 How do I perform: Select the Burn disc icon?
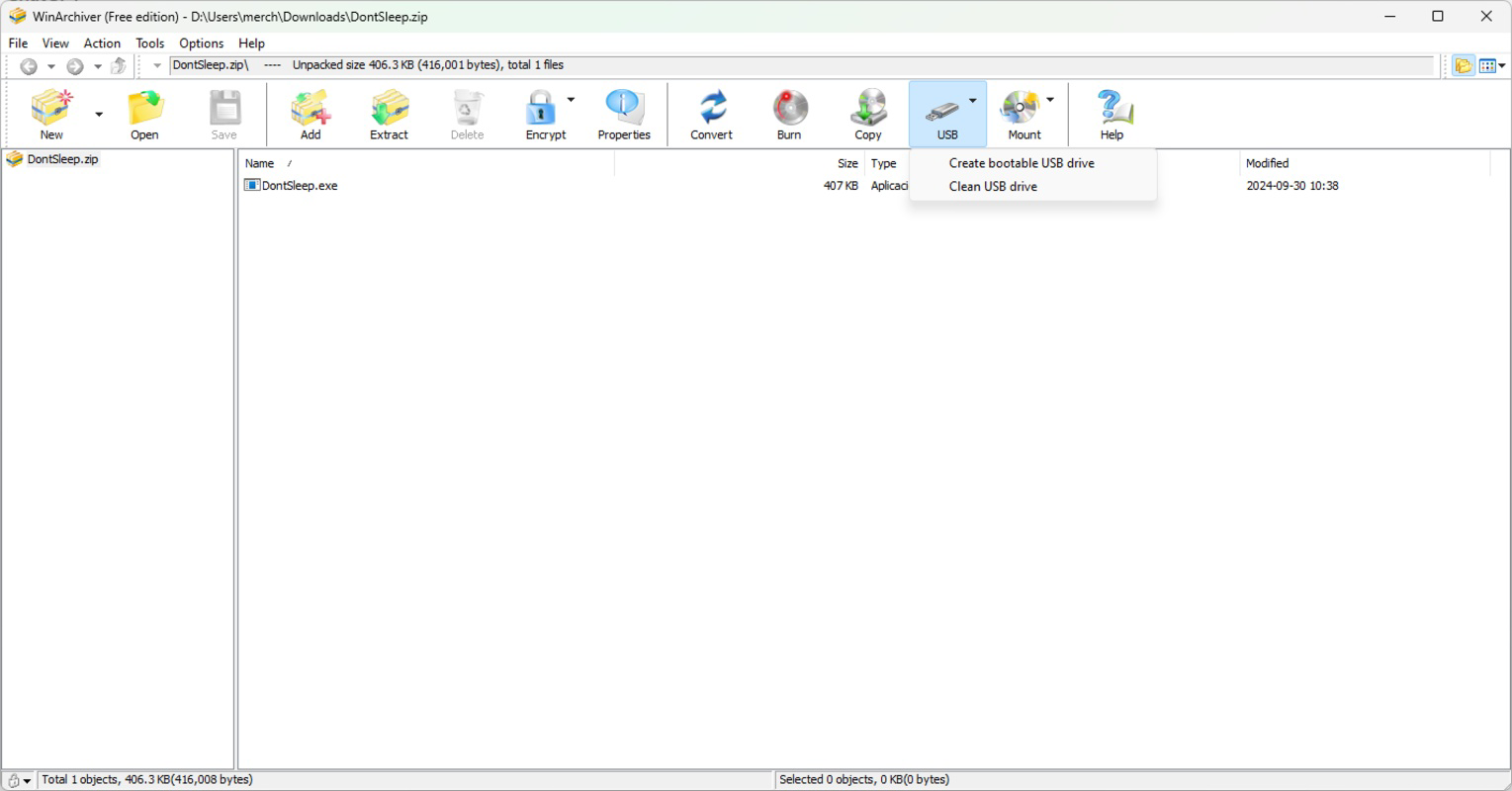point(789,107)
